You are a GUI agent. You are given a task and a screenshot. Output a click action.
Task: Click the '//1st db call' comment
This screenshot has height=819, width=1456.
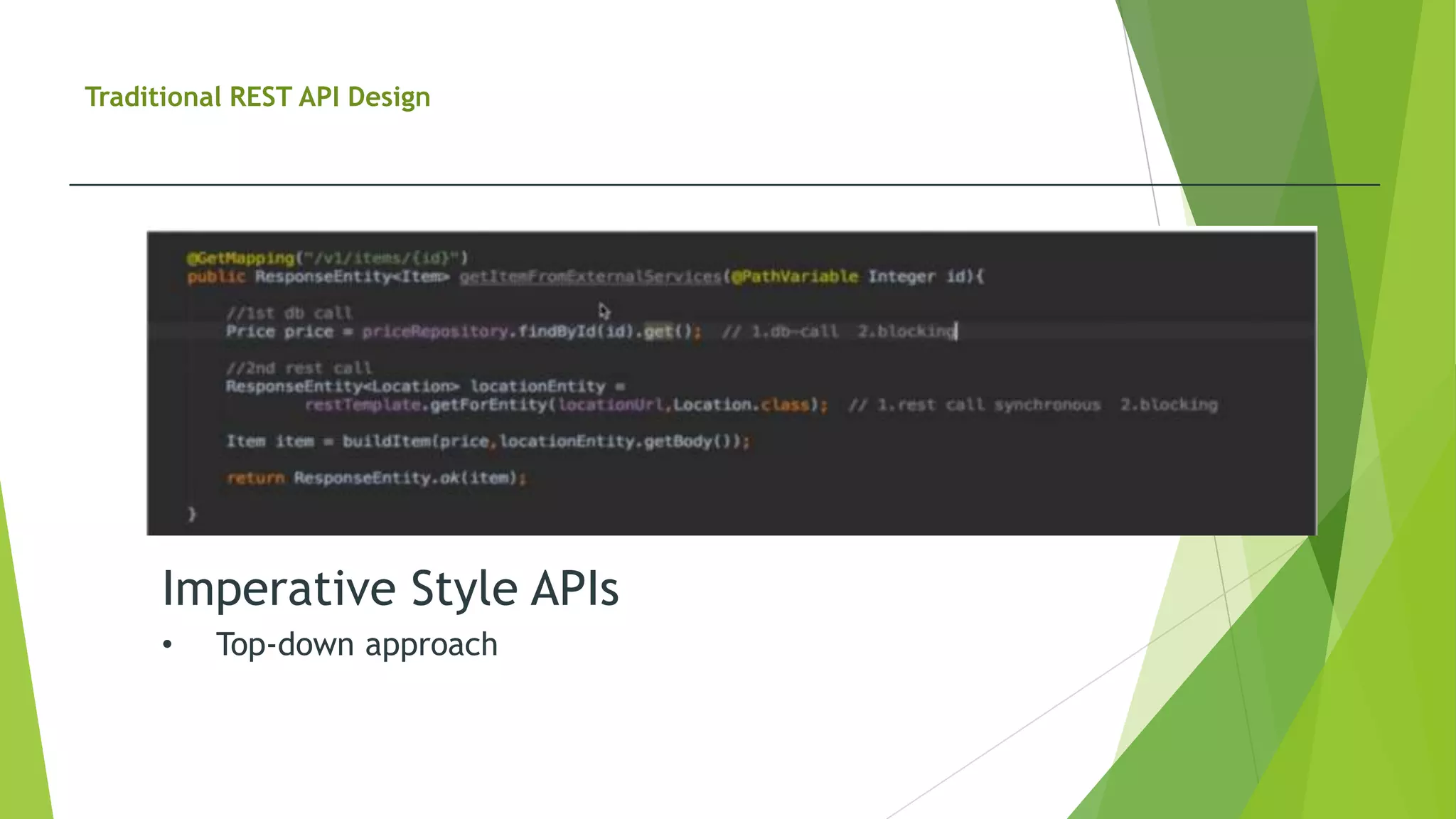[x=289, y=313]
